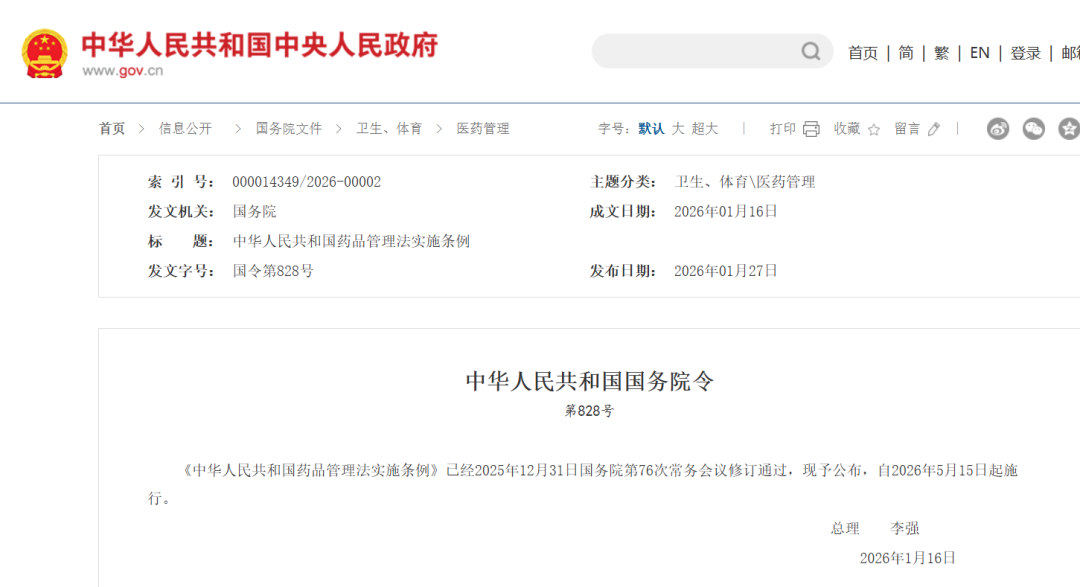Open 国务院文件 breadcrumb link

point(289,129)
